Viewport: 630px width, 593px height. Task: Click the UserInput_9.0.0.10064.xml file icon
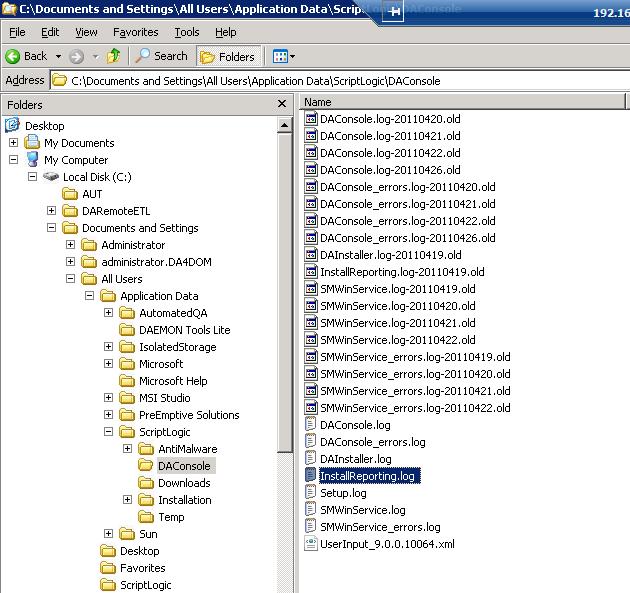[311, 544]
